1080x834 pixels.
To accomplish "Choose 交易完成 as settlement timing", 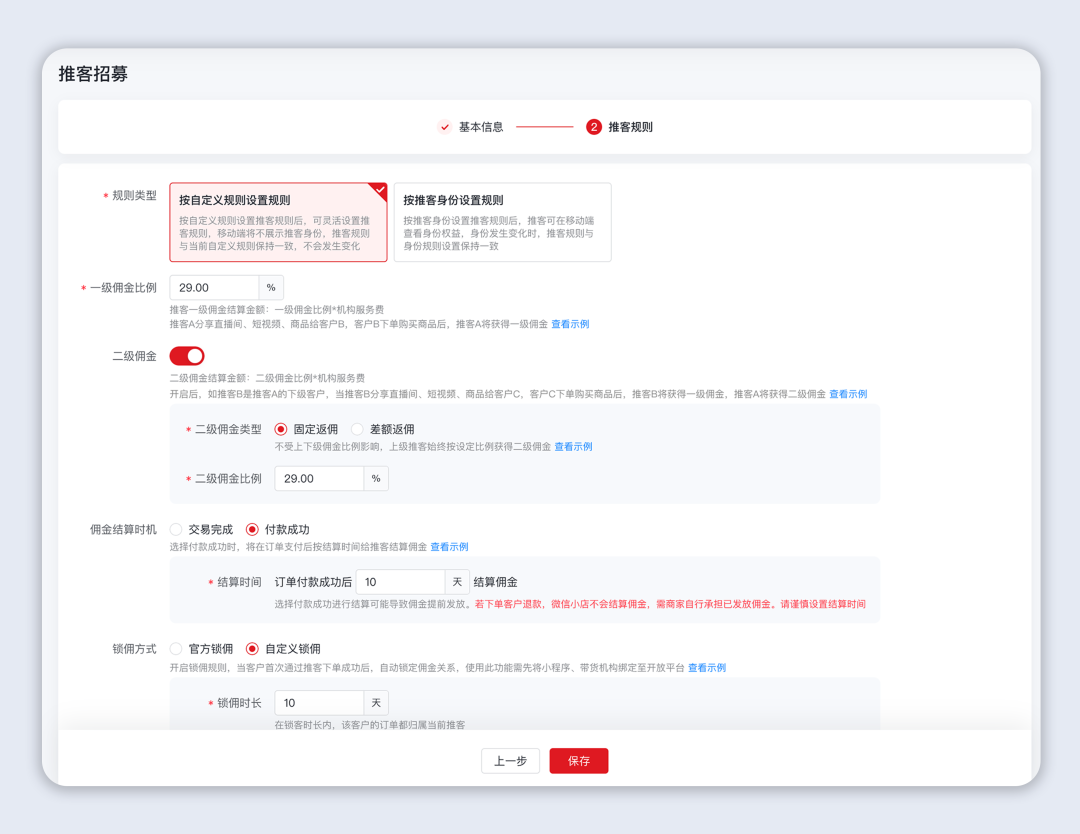I will pos(176,529).
